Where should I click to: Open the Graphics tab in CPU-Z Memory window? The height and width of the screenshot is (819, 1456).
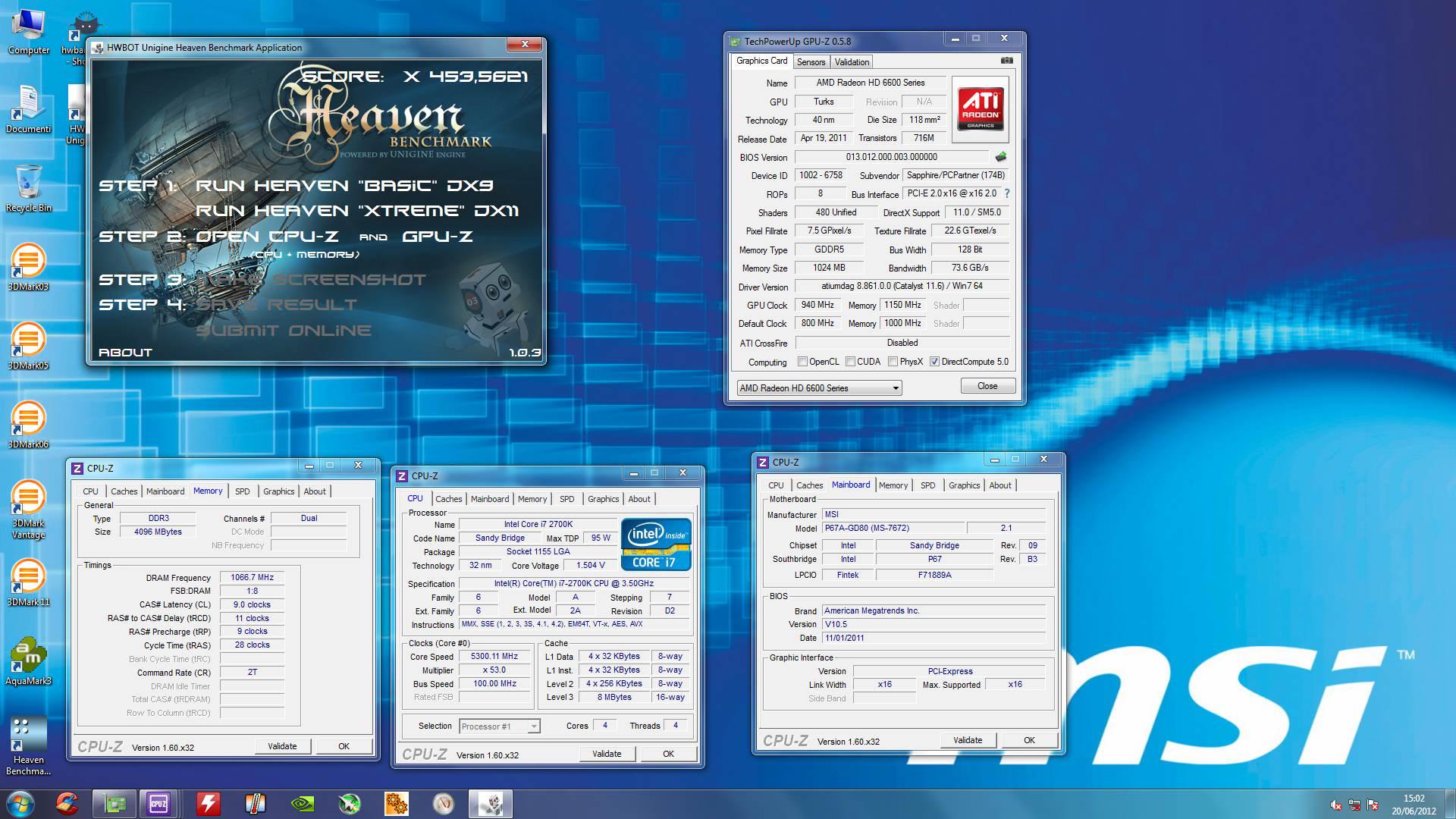[279, 491]
